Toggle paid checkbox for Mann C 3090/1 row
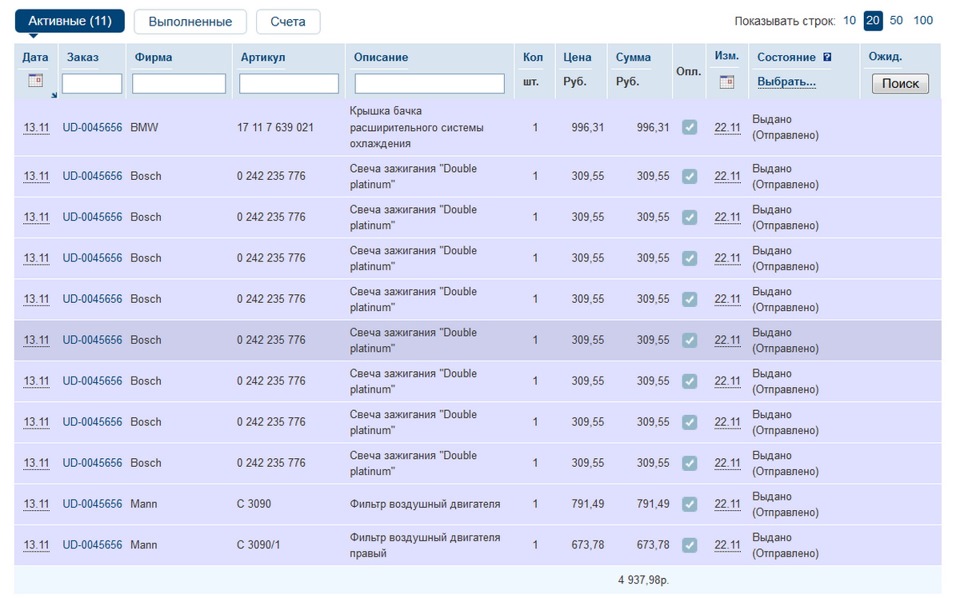The image size is (960, 598). (x=689, y=545)
